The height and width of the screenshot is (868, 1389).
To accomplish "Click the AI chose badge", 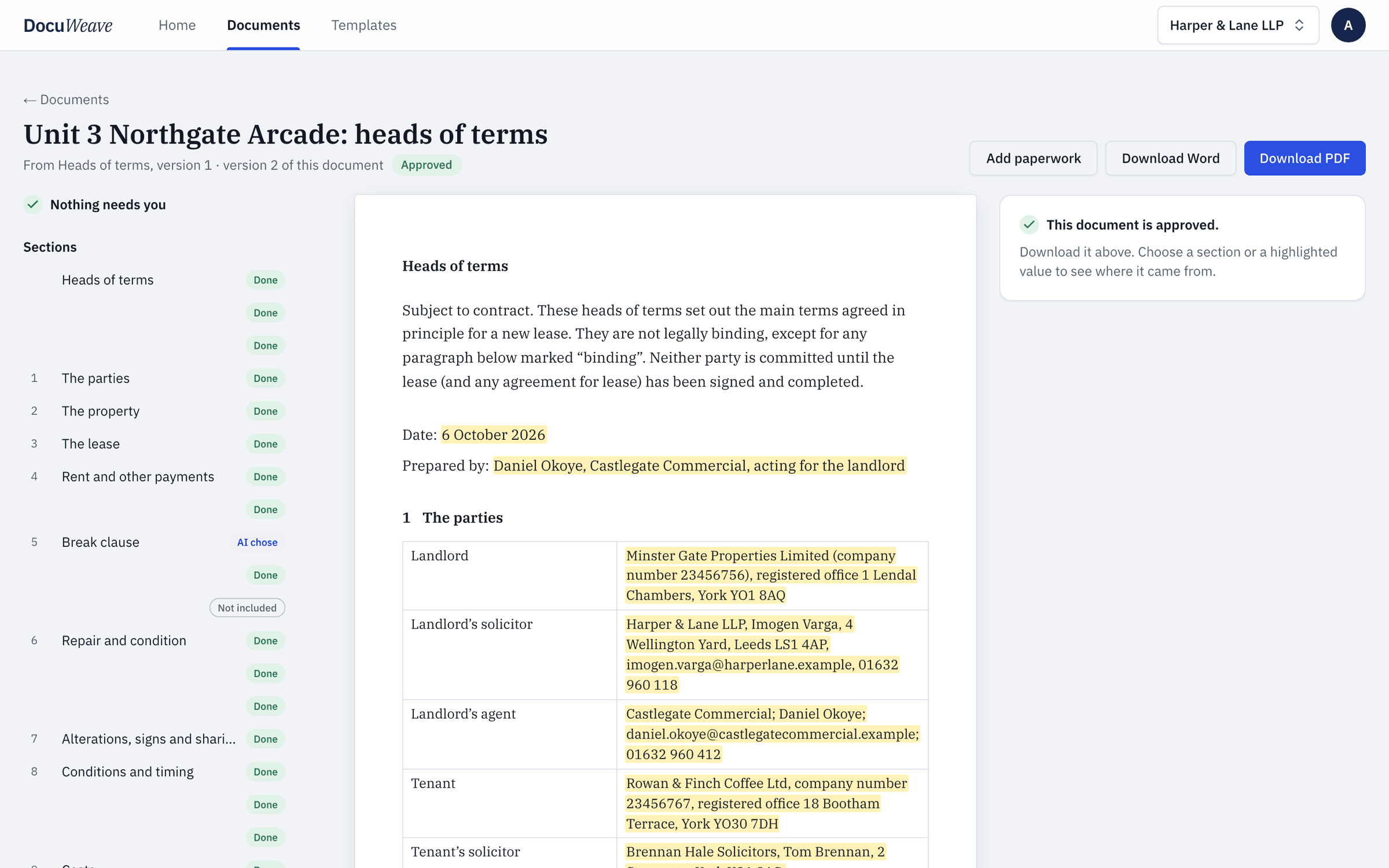I will click(x=257, y=542).
